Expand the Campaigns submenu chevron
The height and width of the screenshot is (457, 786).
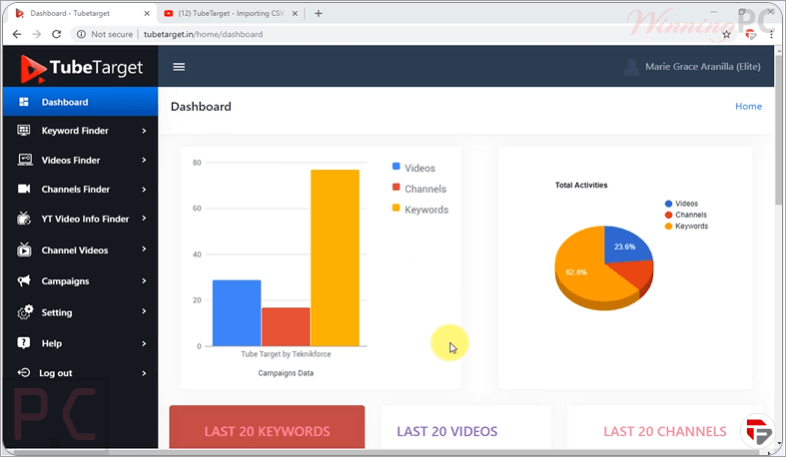[x=144, y=281]
